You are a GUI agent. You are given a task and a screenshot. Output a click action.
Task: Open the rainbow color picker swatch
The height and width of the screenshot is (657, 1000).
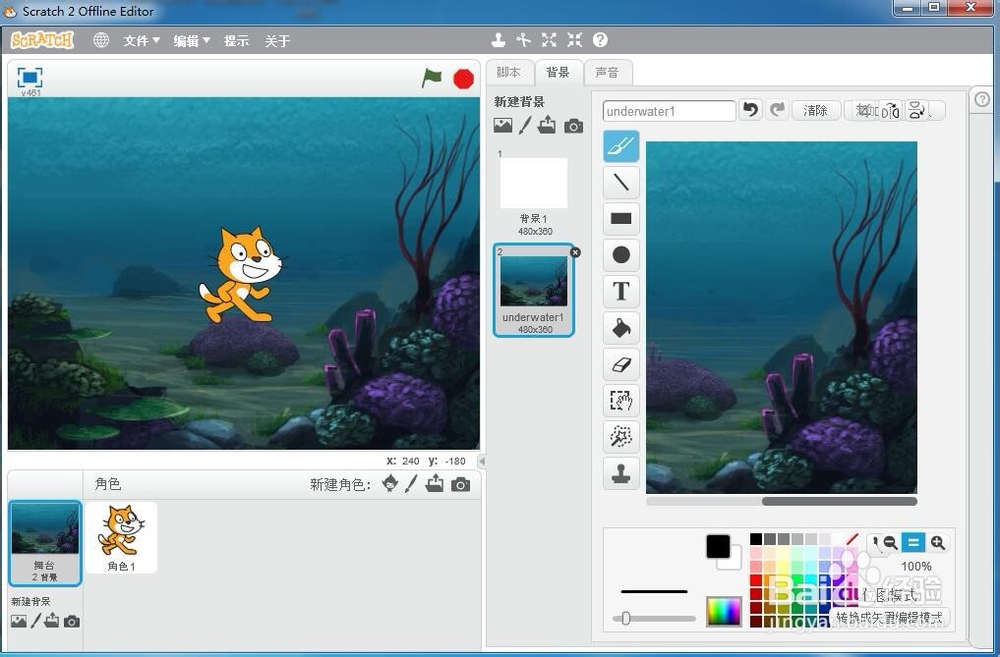[724, 612]
